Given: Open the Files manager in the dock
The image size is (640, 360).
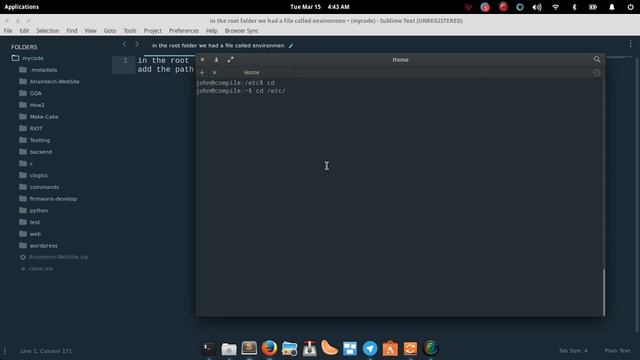Looking at the screenshot, I should [229, 349].
